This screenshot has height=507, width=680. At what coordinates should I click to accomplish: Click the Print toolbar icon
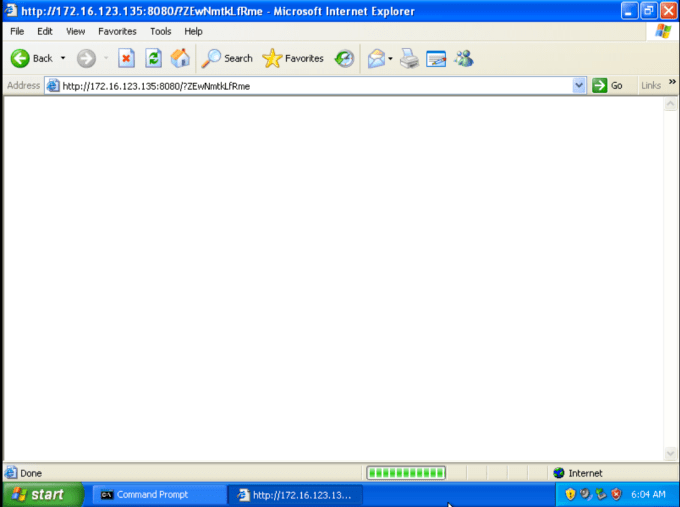pyautogui.click(x=409, y=58)
